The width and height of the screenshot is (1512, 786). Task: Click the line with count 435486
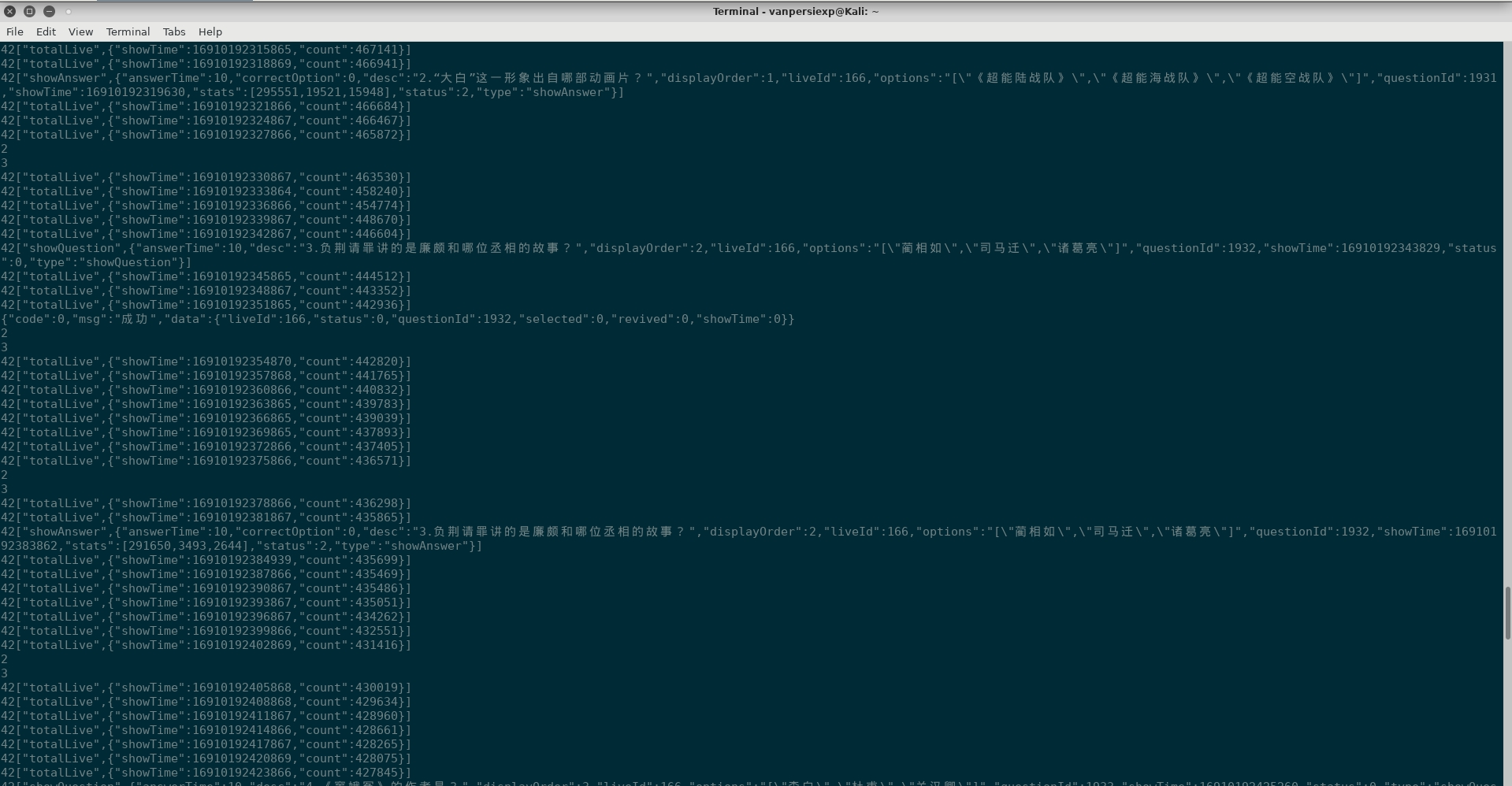click(206, 588)
